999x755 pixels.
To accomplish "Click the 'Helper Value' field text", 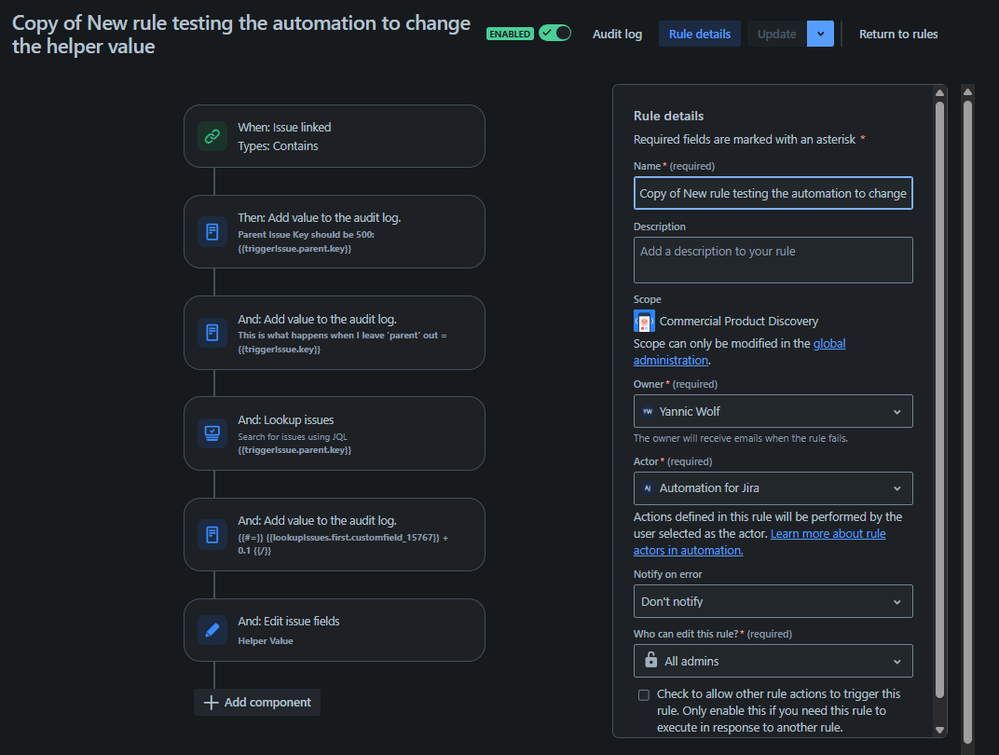I will pos(266,641).
